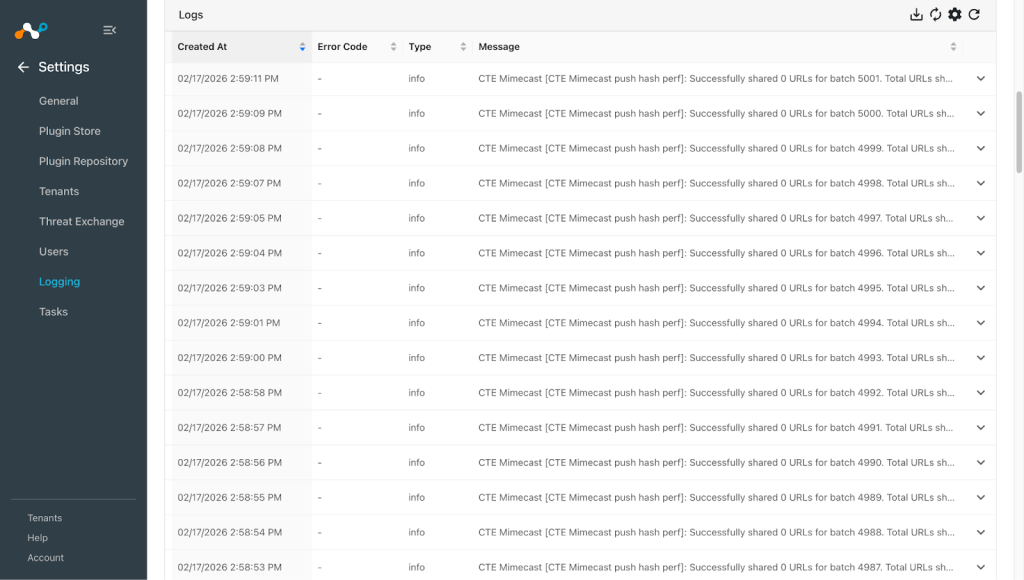The height and width of the screenshot is (580, 1024).
Task: Expand the log row for batch 4999
Action: tap(980, 148)
